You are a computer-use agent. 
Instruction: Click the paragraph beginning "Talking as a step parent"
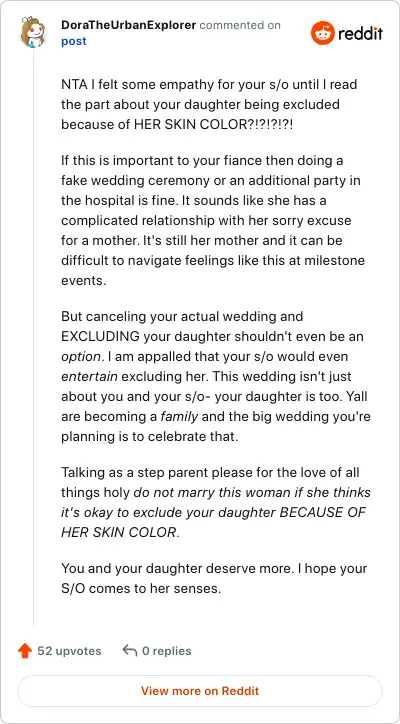pos(216,502)
